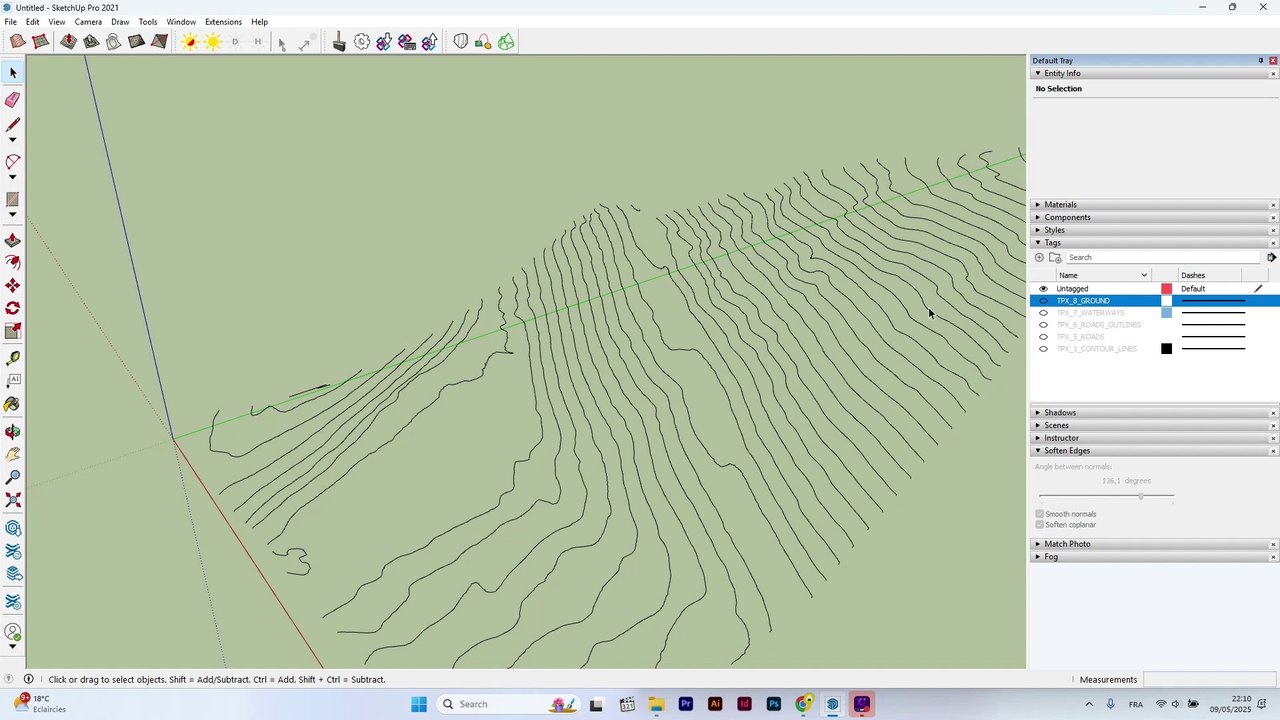Click the green wireframe solid icon
Image resolution: width=1280 pixels, height=720 pixels.
coord(506,42)
